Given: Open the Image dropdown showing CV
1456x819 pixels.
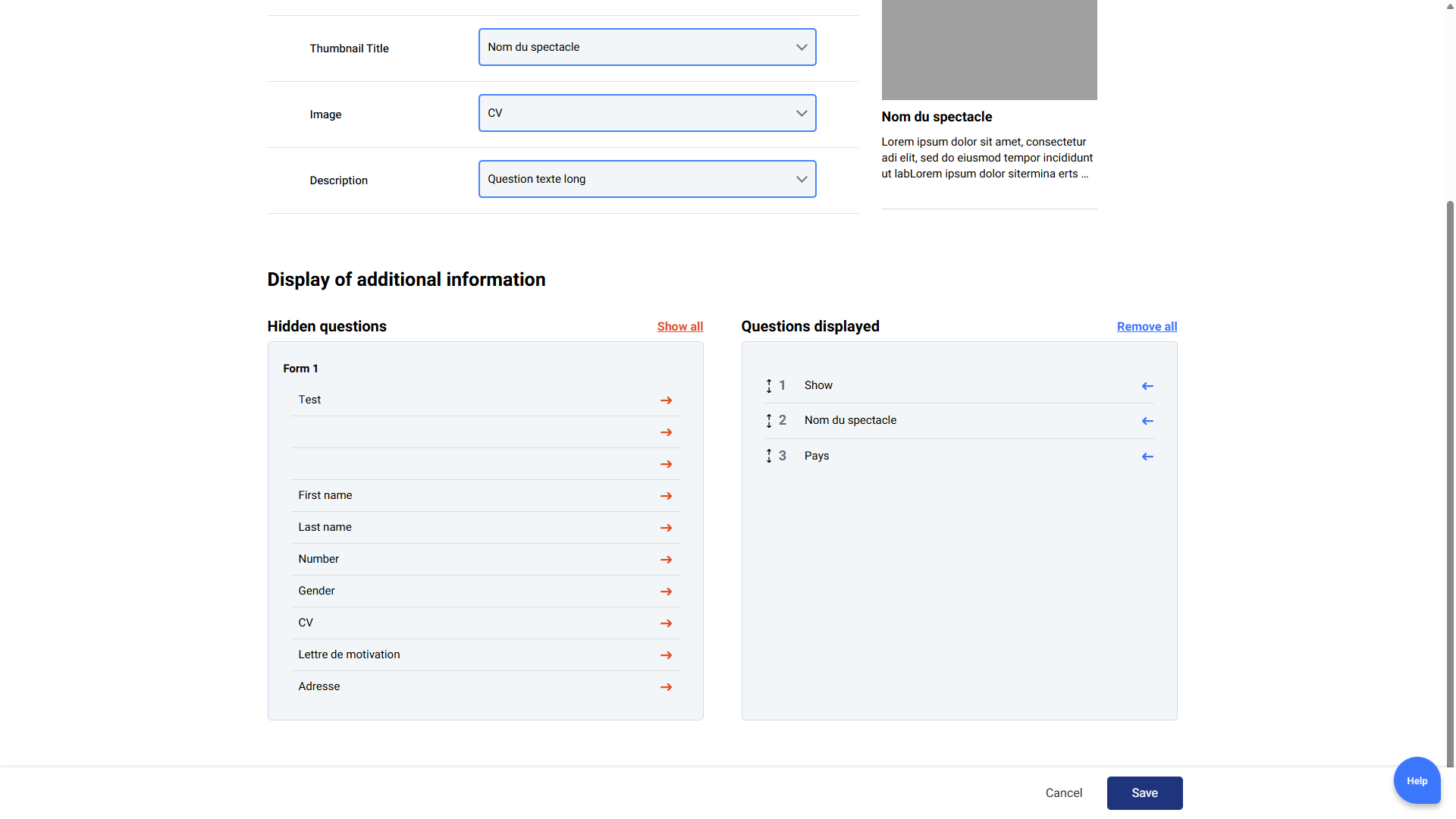Looking at the screenshot, I should click(647, 113).
